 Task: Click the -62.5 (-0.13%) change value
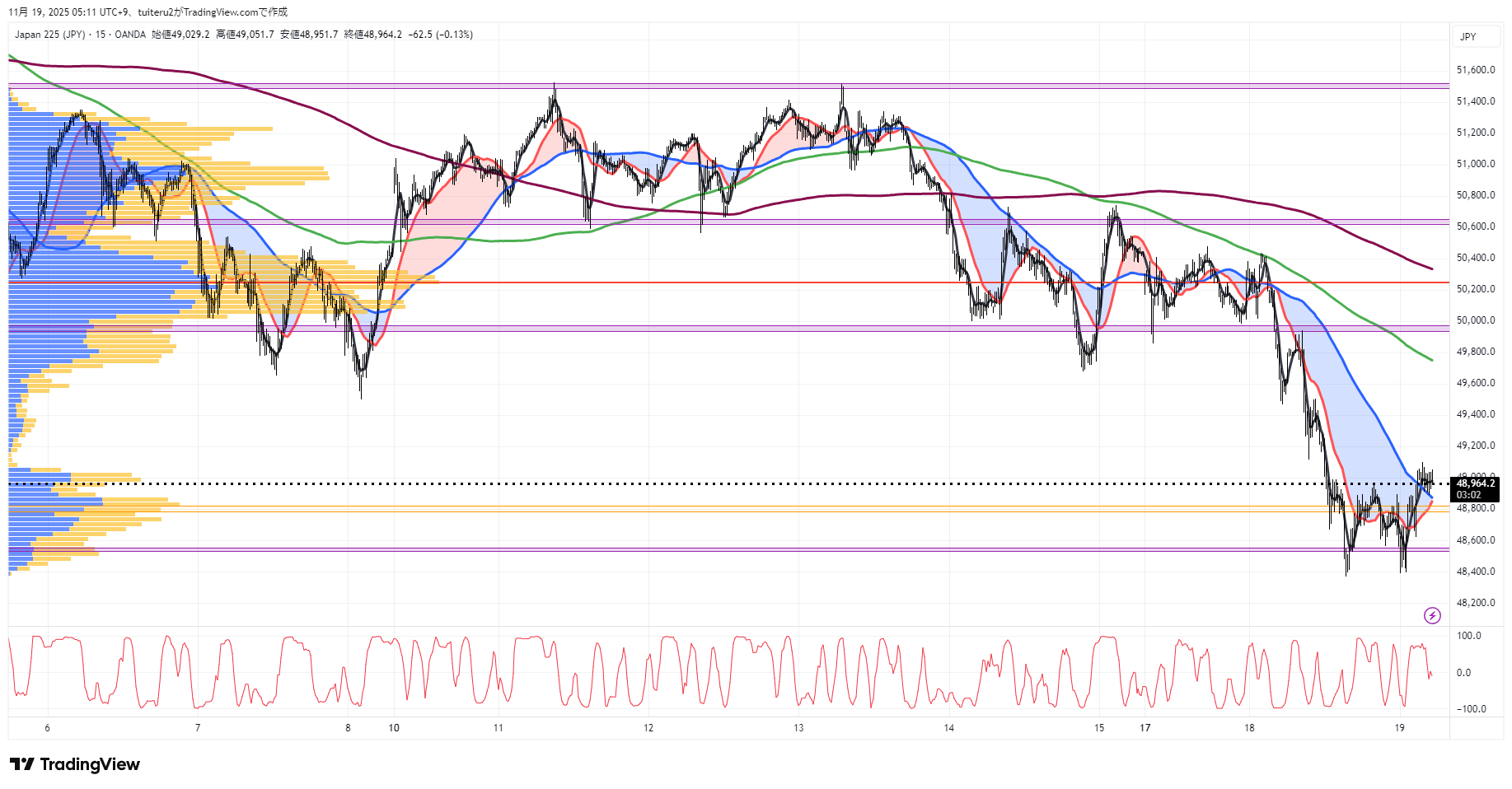coord(440,35)
